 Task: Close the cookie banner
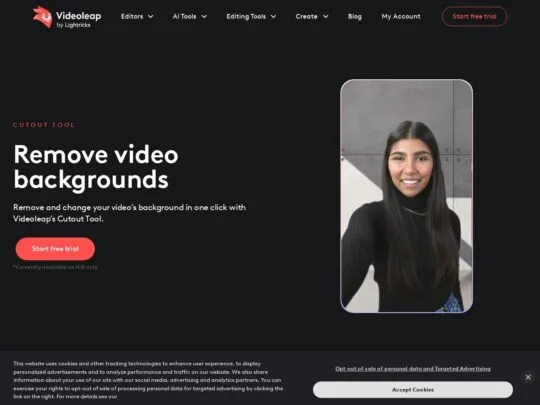tap(528, 377)
